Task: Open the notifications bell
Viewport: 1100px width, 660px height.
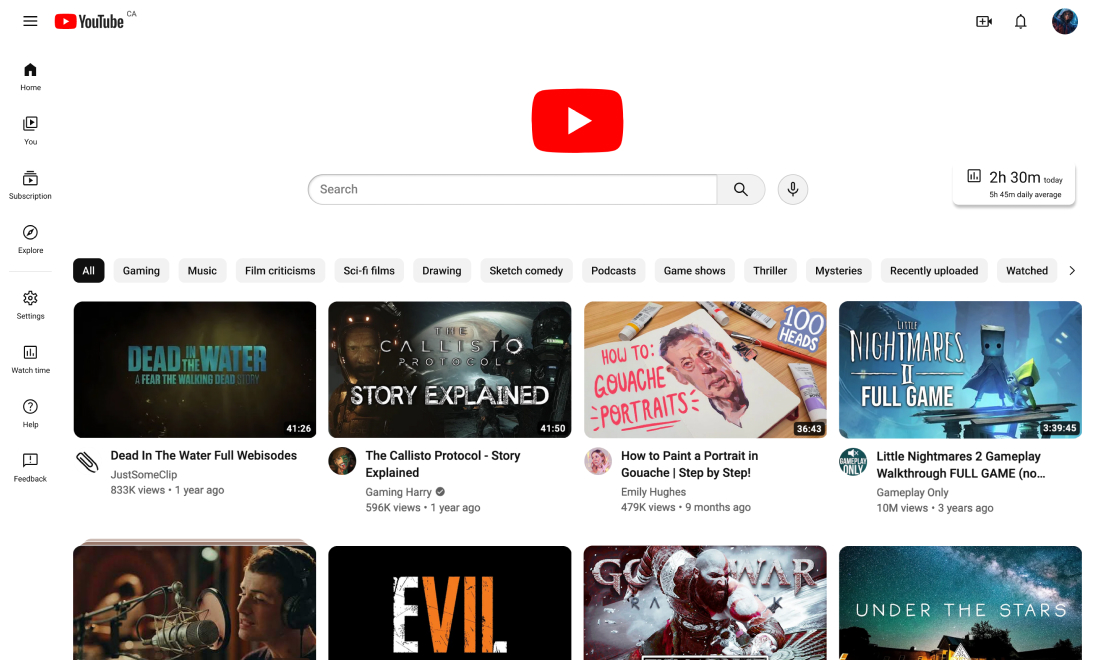Action: pyautogui.click(x=1021, y=22)
